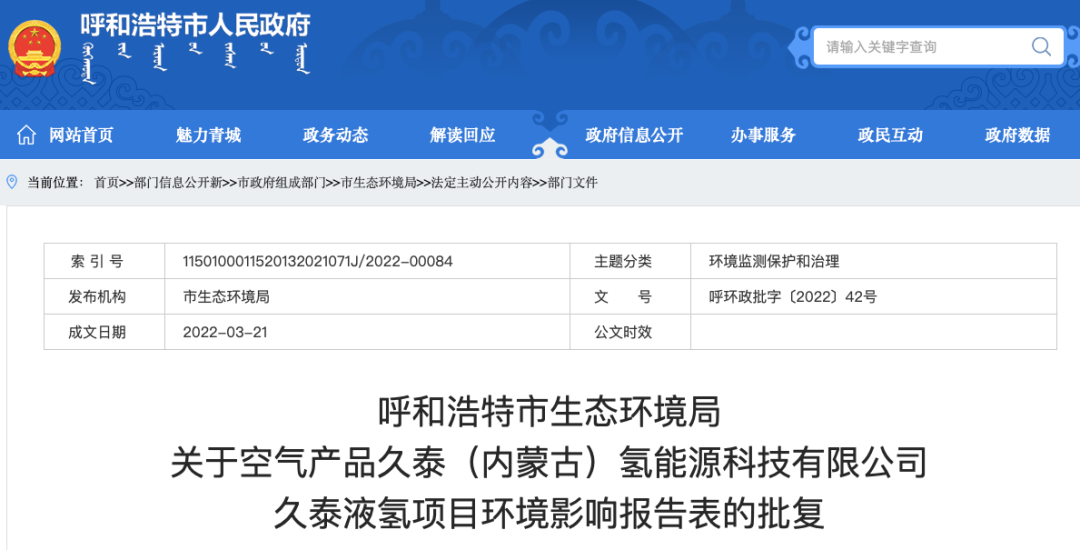Click title line 关于空气产品久泰（内蒙古）氢能源科技有限公司
Image resolution: width=1080 pixels, height=550 pixels.
[x=549, y=463]
